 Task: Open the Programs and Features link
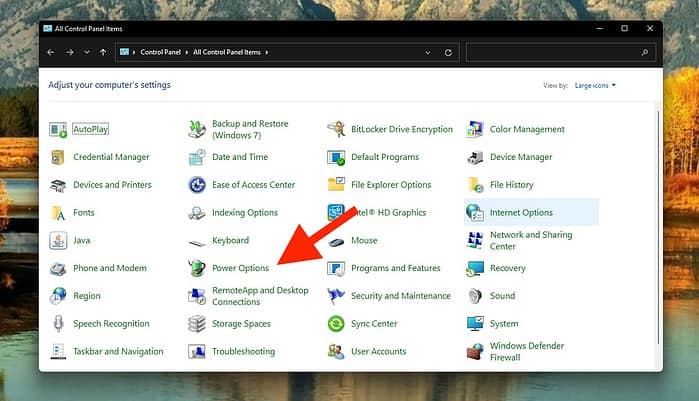(396, 268)
